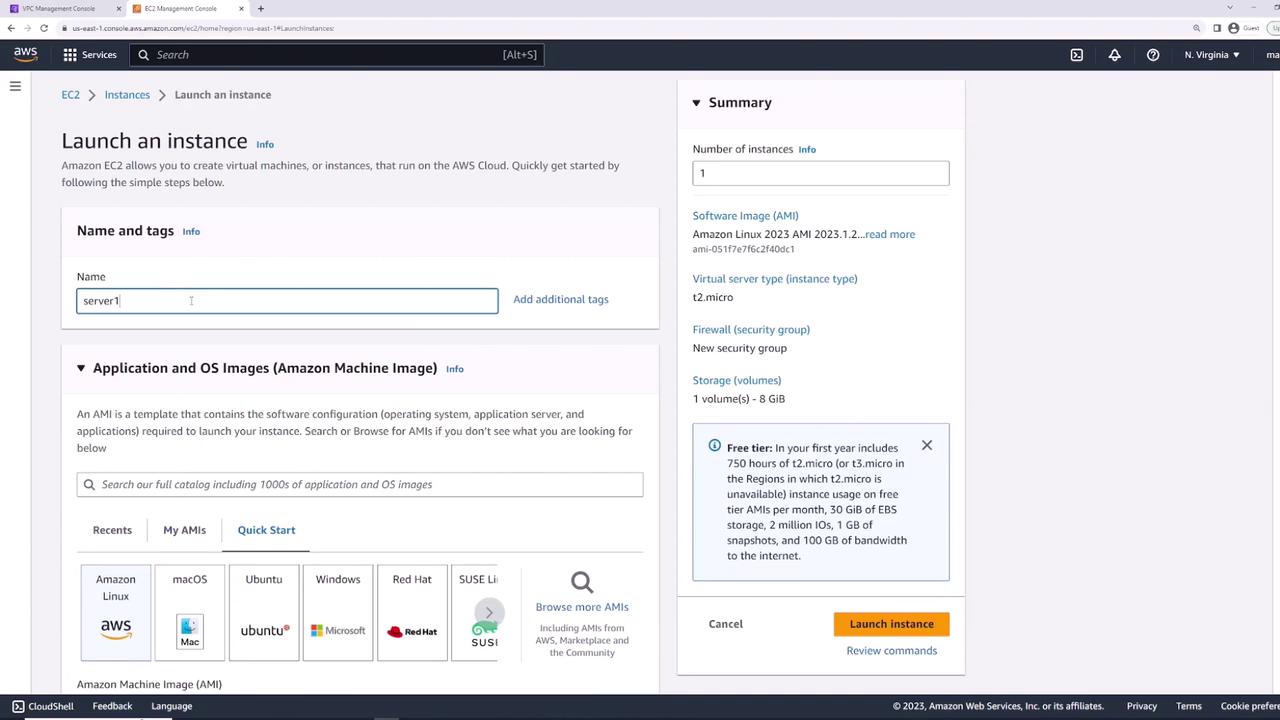Image resolution: width=1280 pixels, height=720 pixels.
Task: Switch to the My AMIs tab
Action: [x=184, y=530]
